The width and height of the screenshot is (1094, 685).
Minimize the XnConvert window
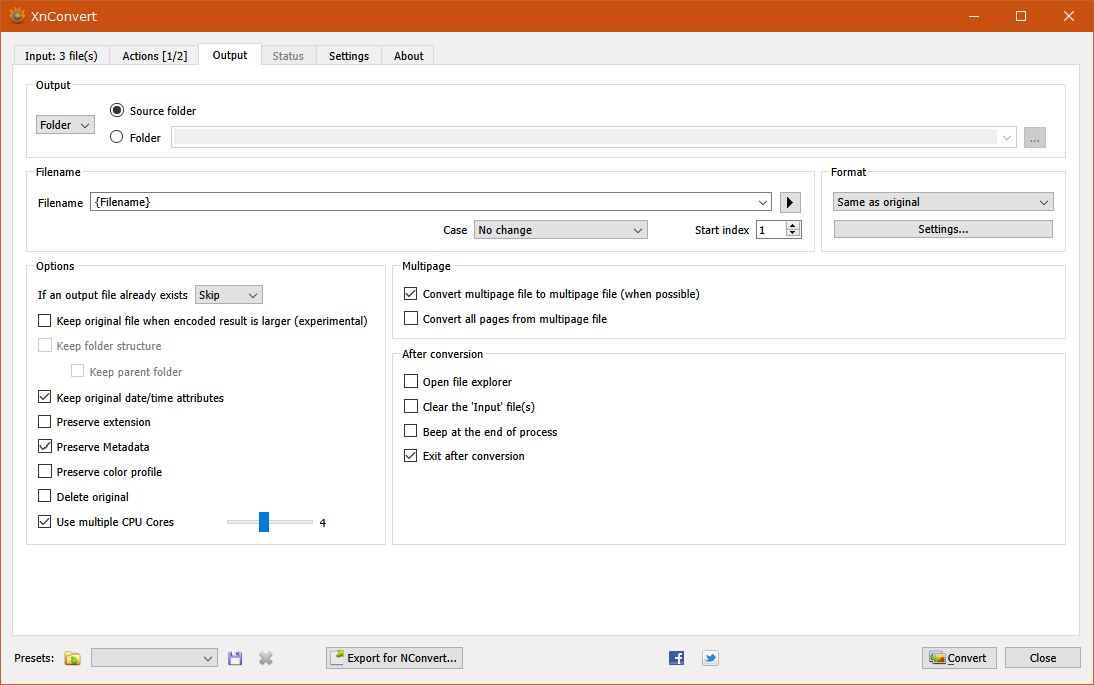[x=974, y=16]
